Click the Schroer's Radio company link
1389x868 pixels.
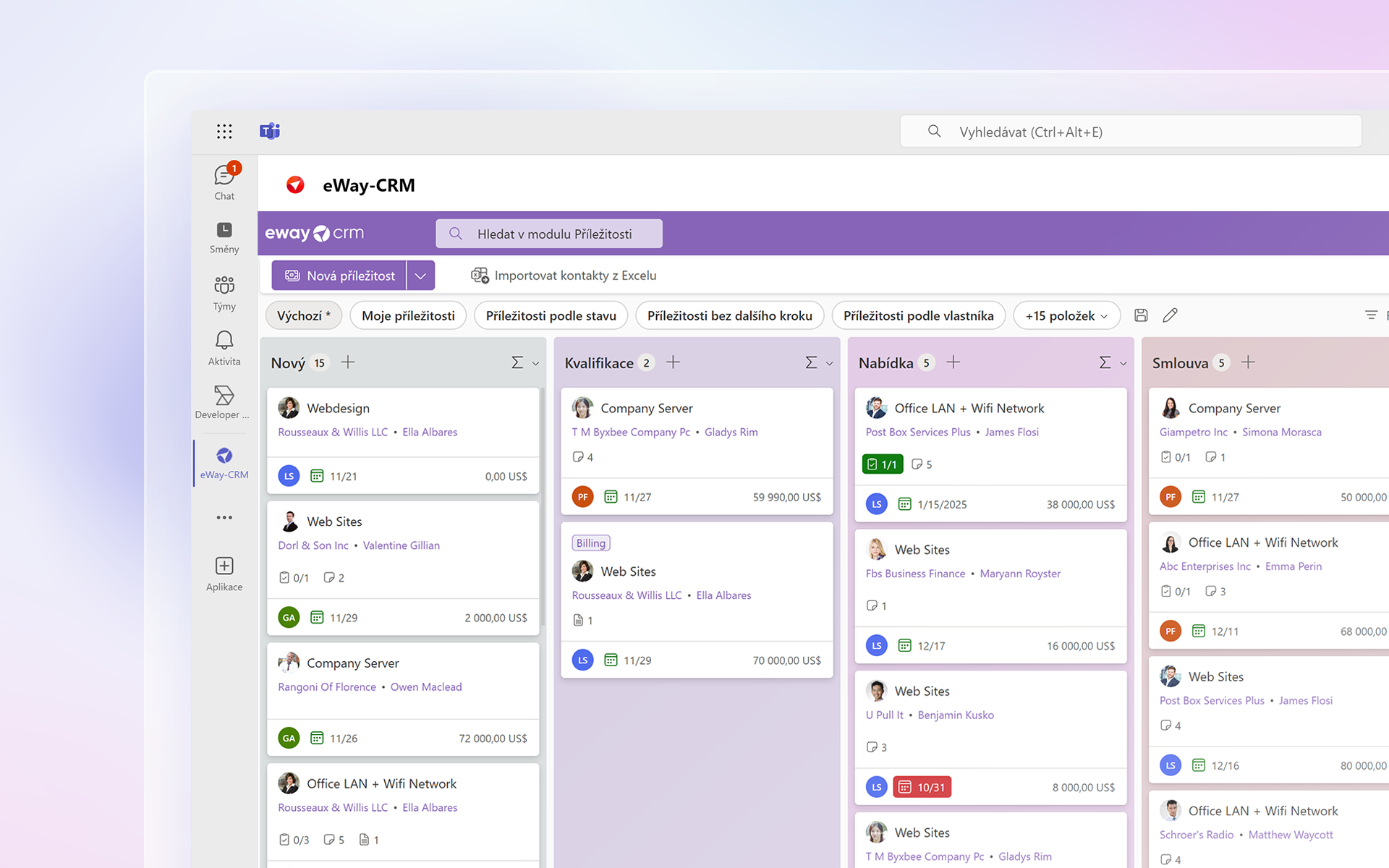(1197, 835)
